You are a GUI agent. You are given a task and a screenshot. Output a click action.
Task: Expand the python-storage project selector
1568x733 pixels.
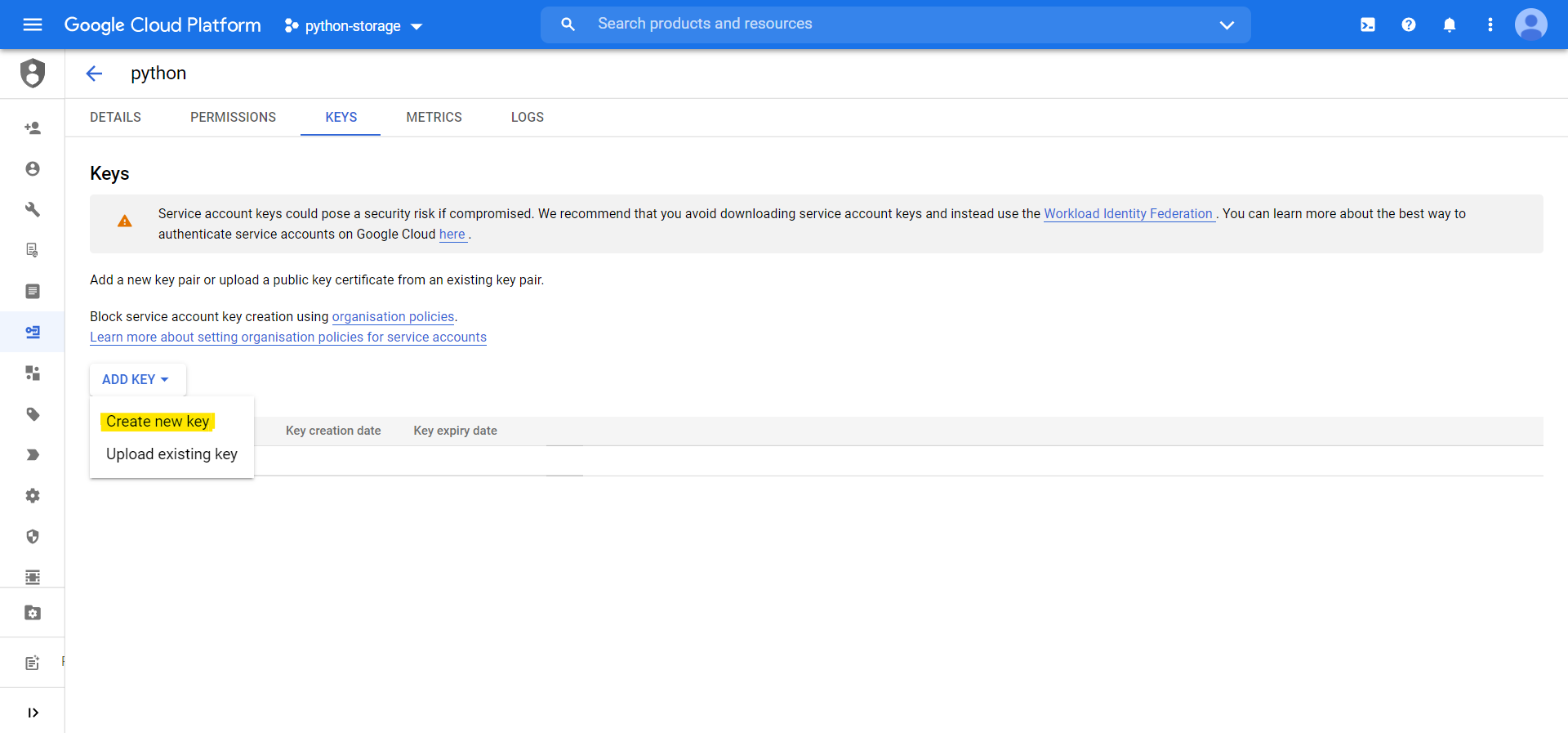click(353, 26)
